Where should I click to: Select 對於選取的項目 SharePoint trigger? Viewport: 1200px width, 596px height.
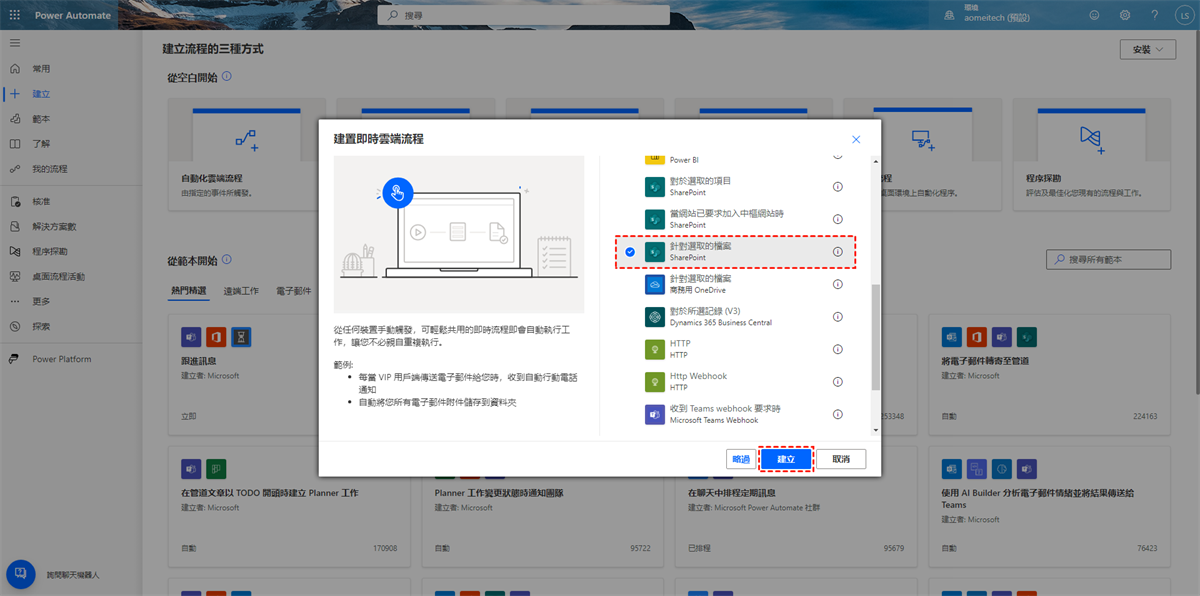tap(735, 187)
